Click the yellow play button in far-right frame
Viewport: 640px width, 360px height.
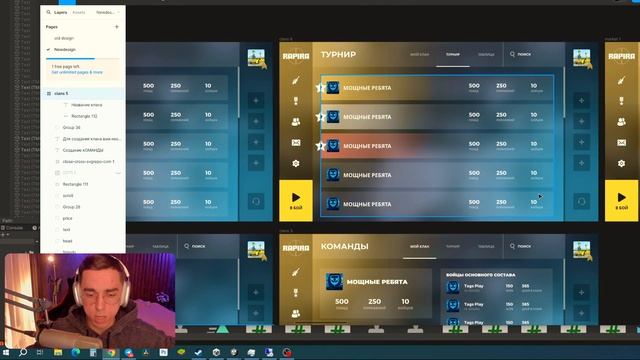621,201
